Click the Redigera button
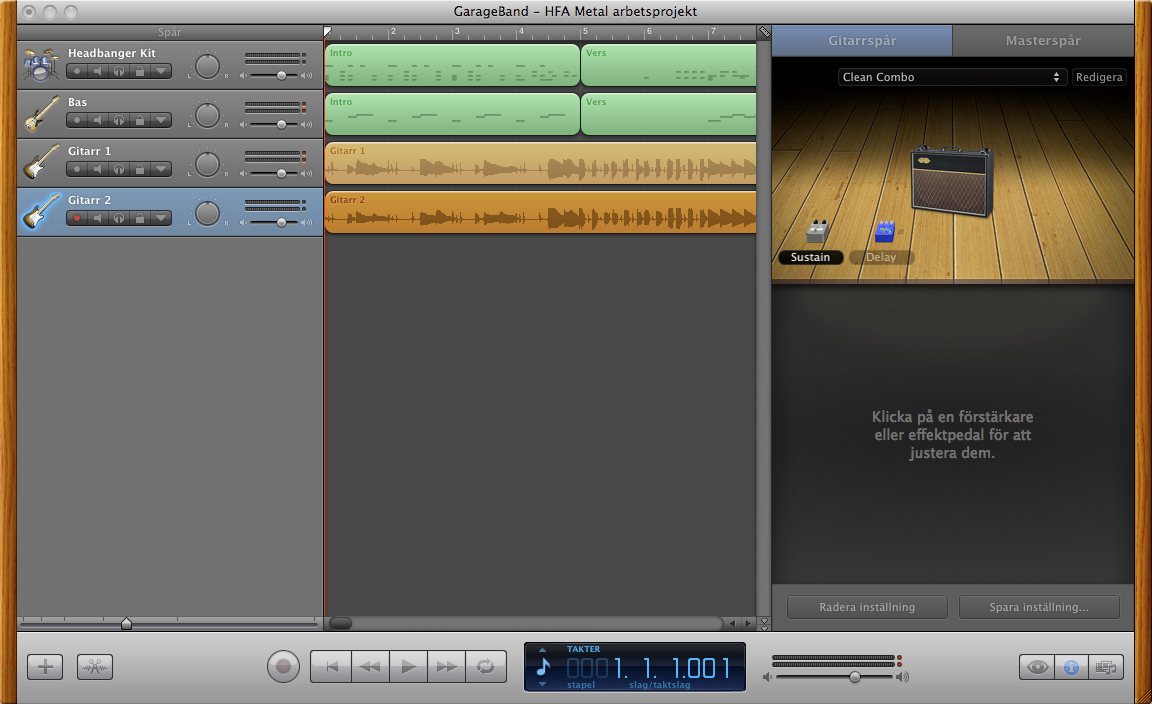The image size is (1152, 704). coord(1099,77)
